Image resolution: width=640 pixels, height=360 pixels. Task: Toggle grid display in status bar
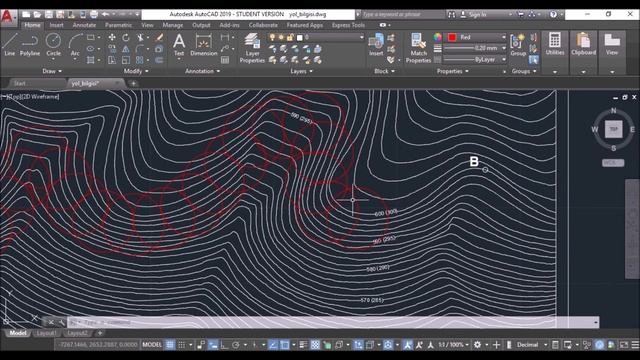[170, 345]
